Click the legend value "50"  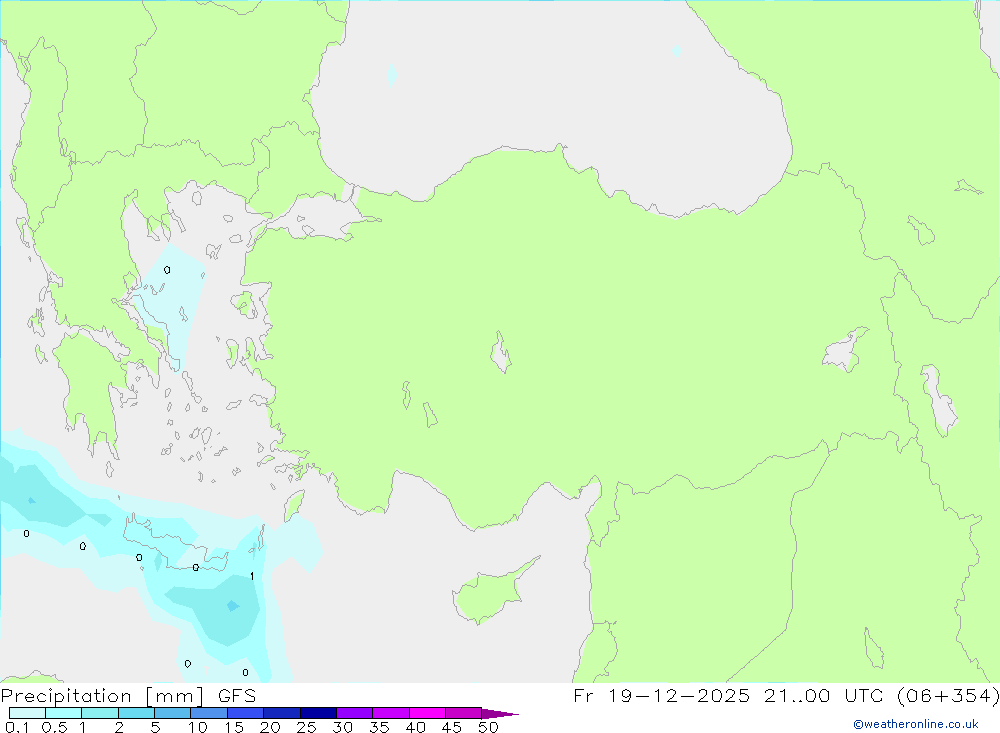click(488, 727)
